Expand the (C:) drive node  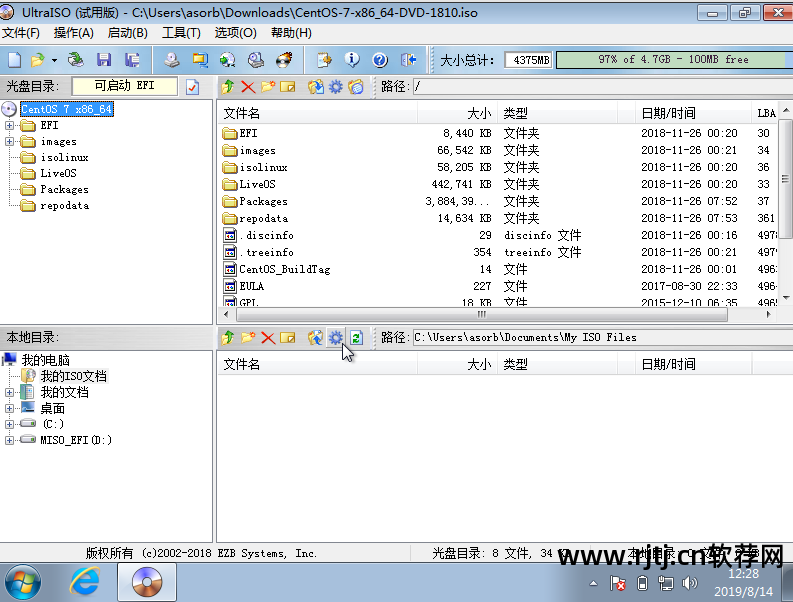tap(10, 424)
